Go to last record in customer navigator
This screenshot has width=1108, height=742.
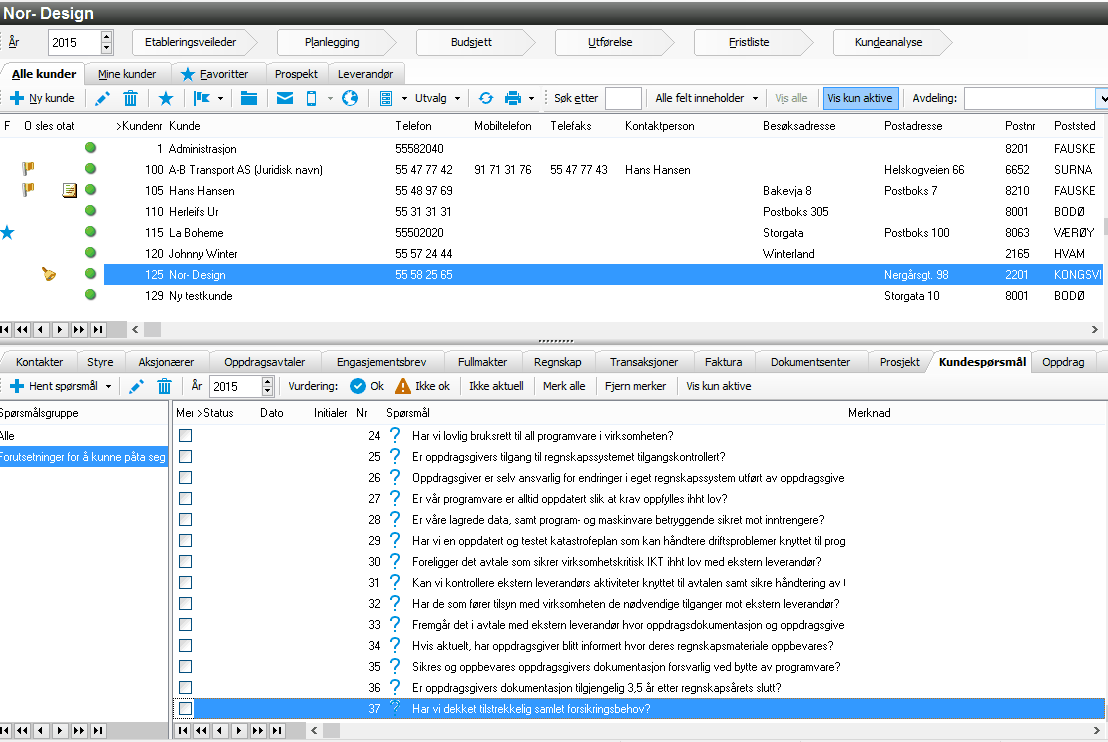point(98,329)
